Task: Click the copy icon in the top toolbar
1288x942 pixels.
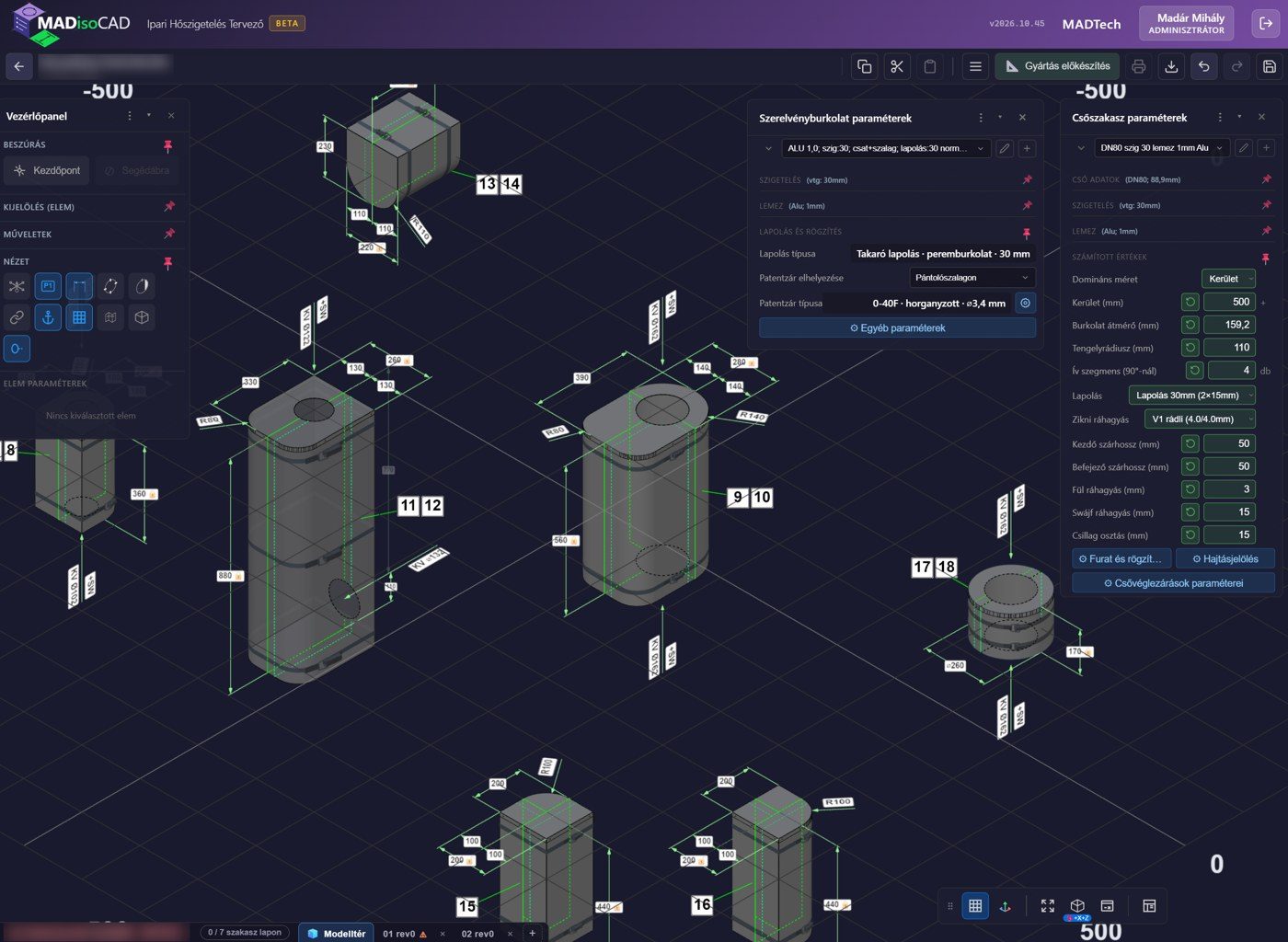Action: [x=864, y=66]
